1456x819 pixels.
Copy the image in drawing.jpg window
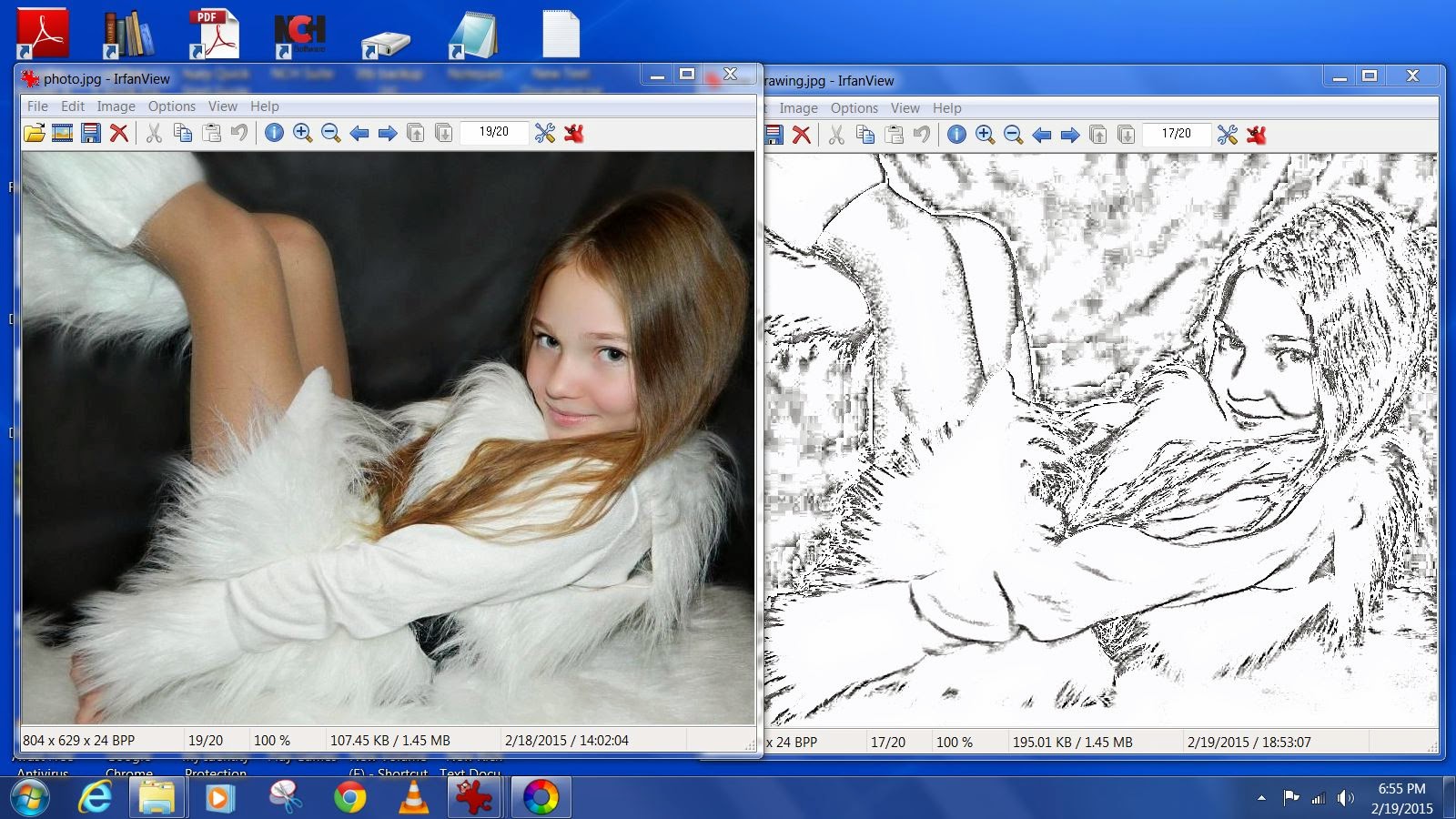pyautogui.click(x=865, y=136)
